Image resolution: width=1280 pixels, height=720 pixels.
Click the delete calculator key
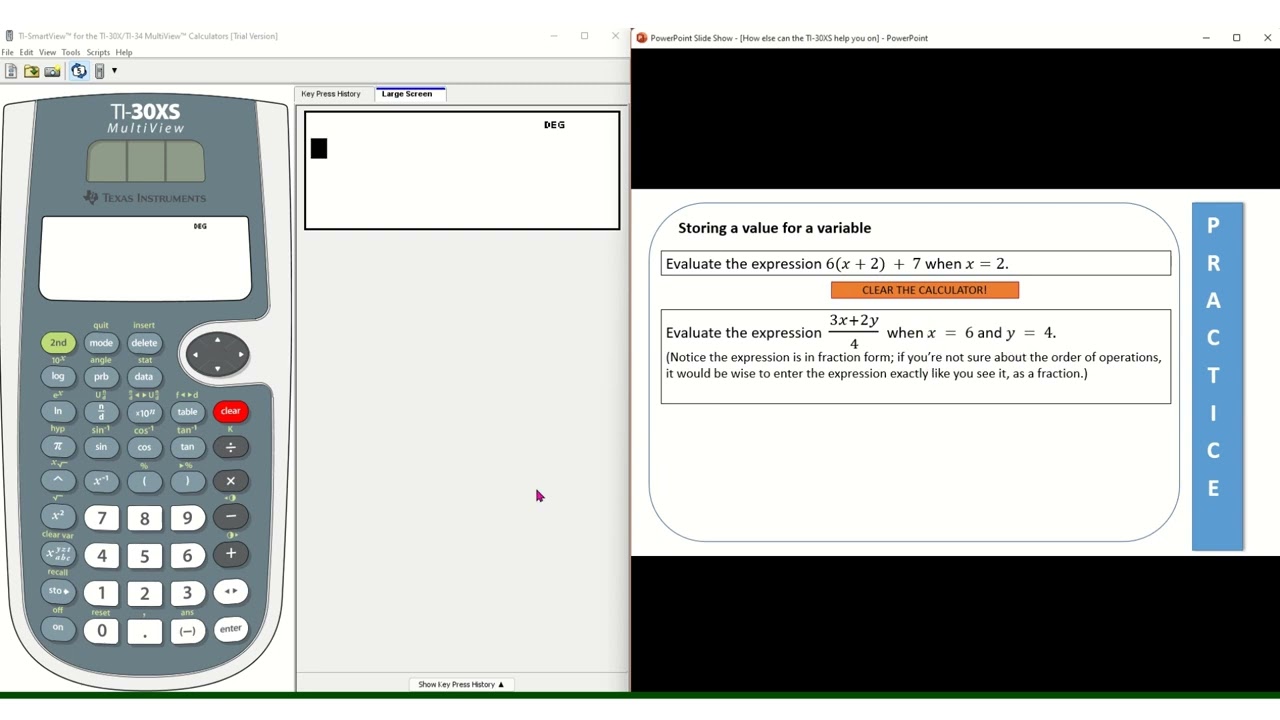144,343
